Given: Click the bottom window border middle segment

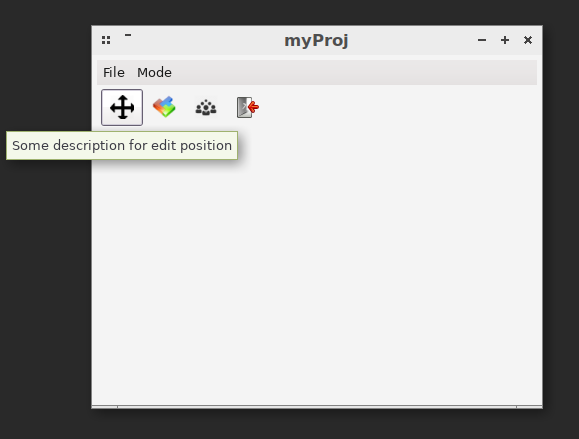Looking at the screenshot, I should (317, 407).
